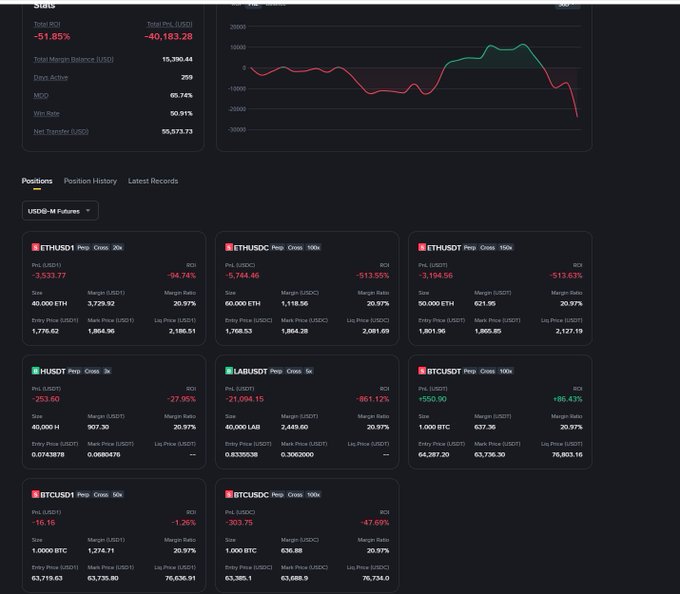Image resolution: width=680 pixels, height=594 pixels.
Task: Switch to Latest Records tab
Action: pyautogui.click(x=153, y=181)
